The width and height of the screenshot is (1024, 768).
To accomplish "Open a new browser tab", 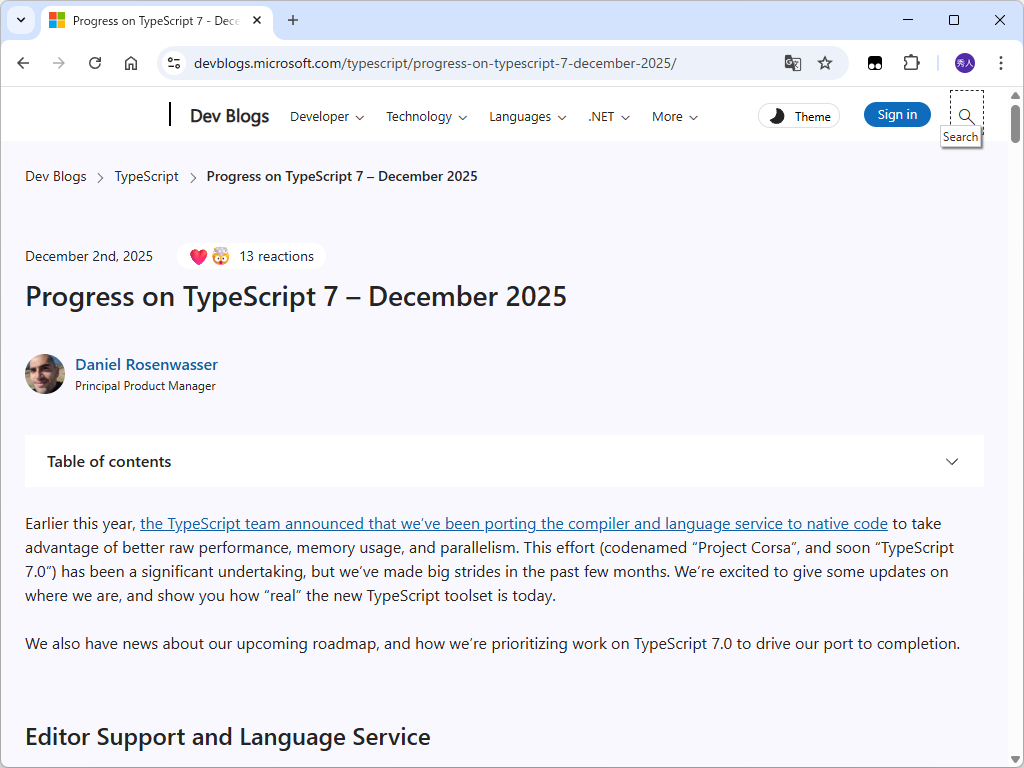I will (x=293, y=20).
